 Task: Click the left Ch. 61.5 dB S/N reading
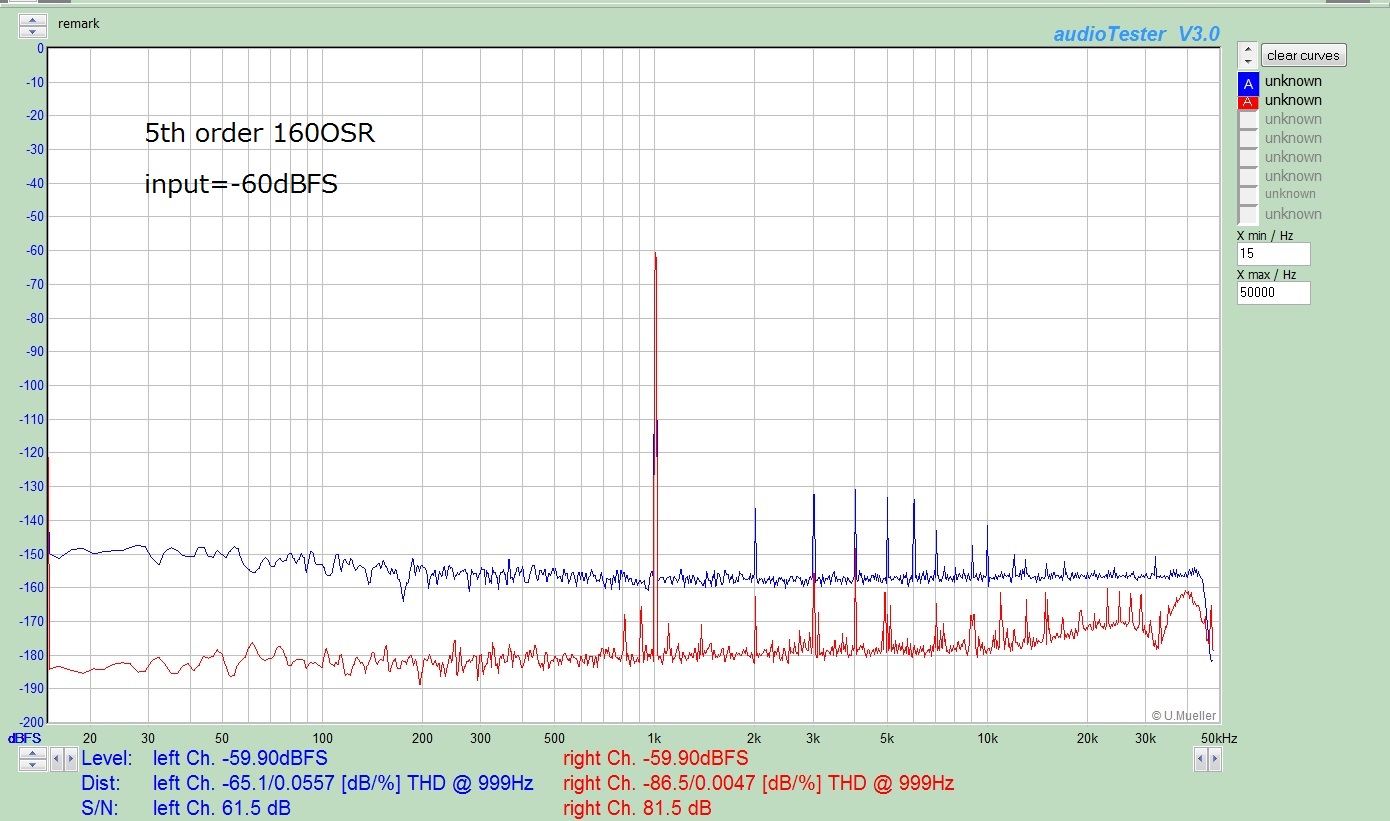point(222,808)
